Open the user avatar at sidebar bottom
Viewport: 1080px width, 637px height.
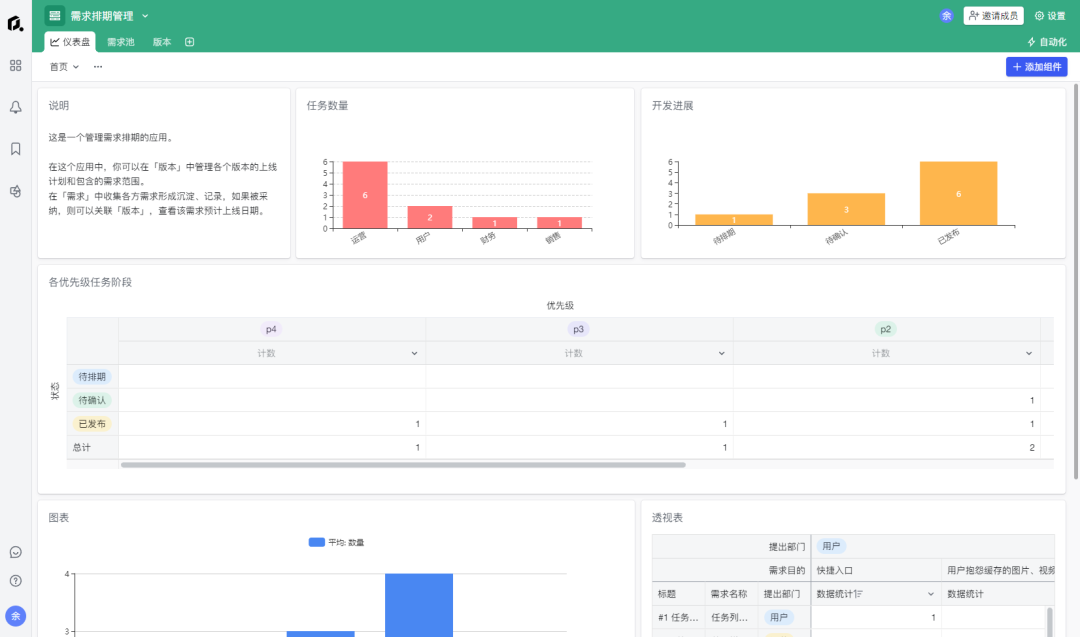pos(15,616)
